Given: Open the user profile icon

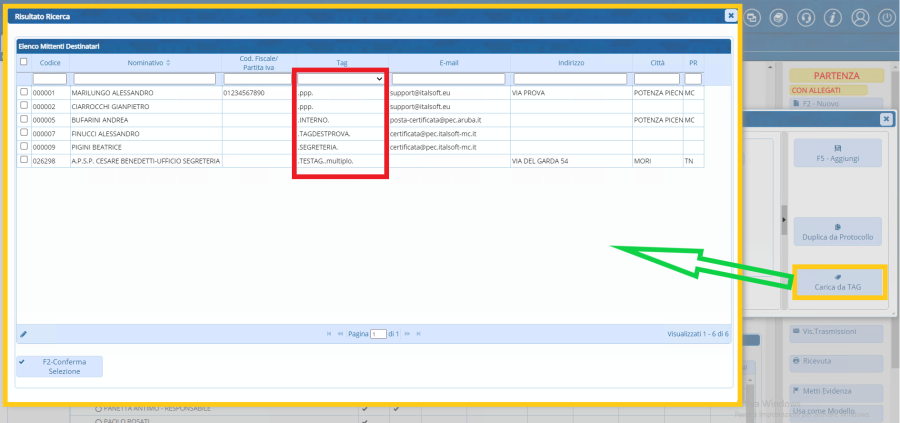Looking at the screenshot, I should 859,18.
